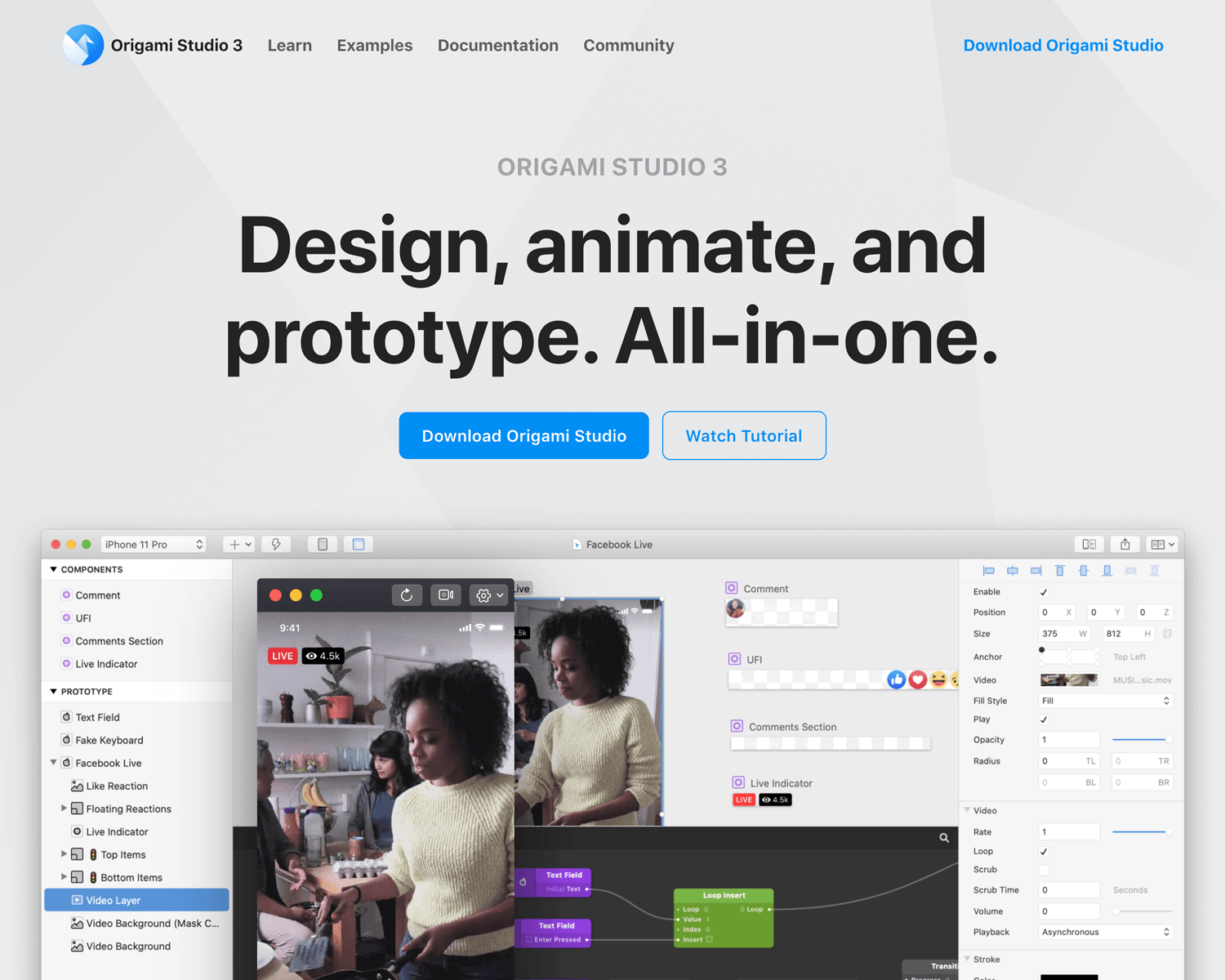Viewport: 1225px width, 980px height.
Task: Click the heart Love reaction in UFI
Action: tap(918, 679)
